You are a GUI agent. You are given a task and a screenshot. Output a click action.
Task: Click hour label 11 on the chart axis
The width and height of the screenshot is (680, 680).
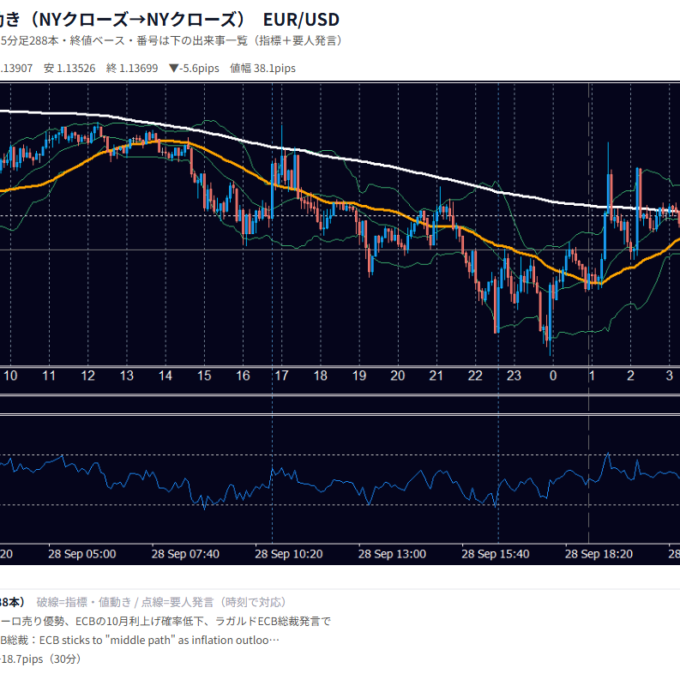(49, 376)
